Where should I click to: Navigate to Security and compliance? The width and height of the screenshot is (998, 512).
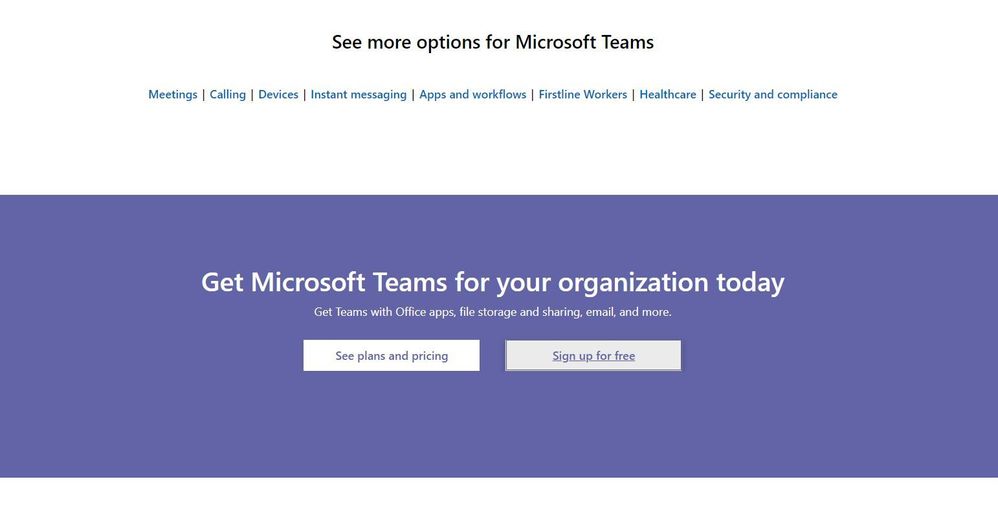[772, 95]
